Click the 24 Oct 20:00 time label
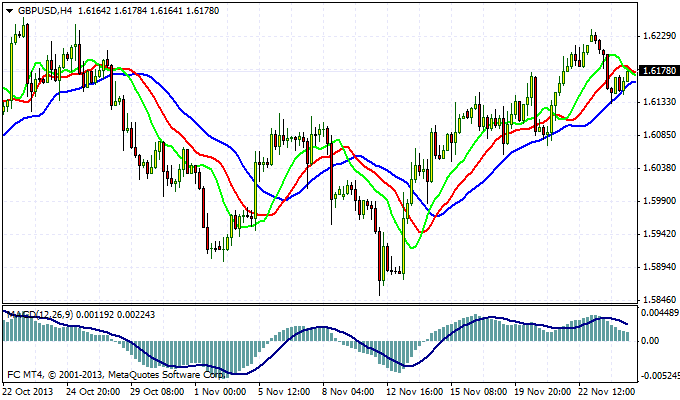The image size is (680, 400). click(93, 392)
